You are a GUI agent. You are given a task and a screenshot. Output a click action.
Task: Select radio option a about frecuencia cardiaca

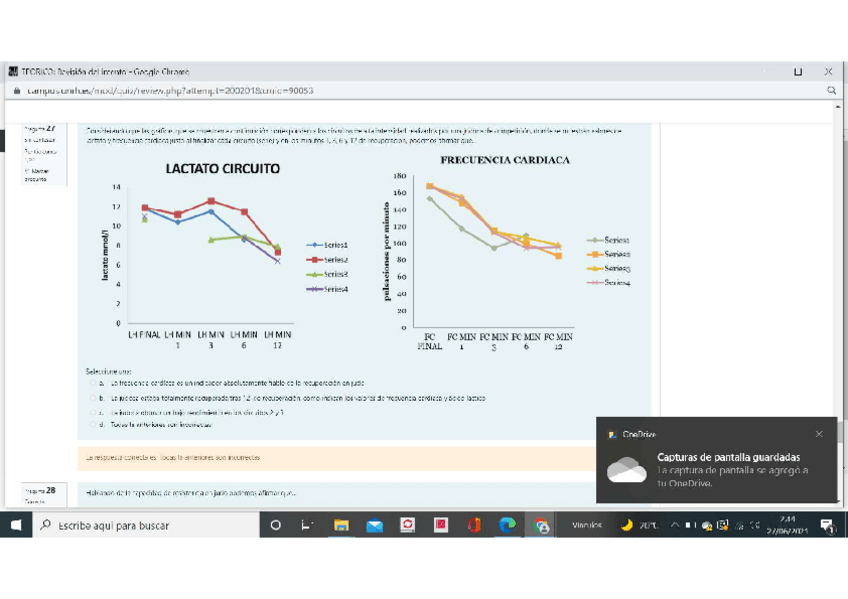pos(93,383)
